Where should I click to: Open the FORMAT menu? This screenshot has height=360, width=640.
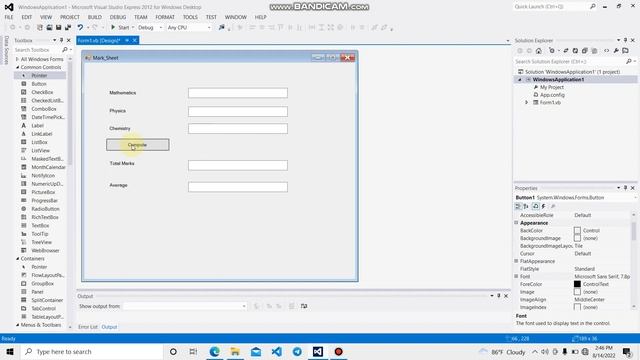(x=165, y=17)
